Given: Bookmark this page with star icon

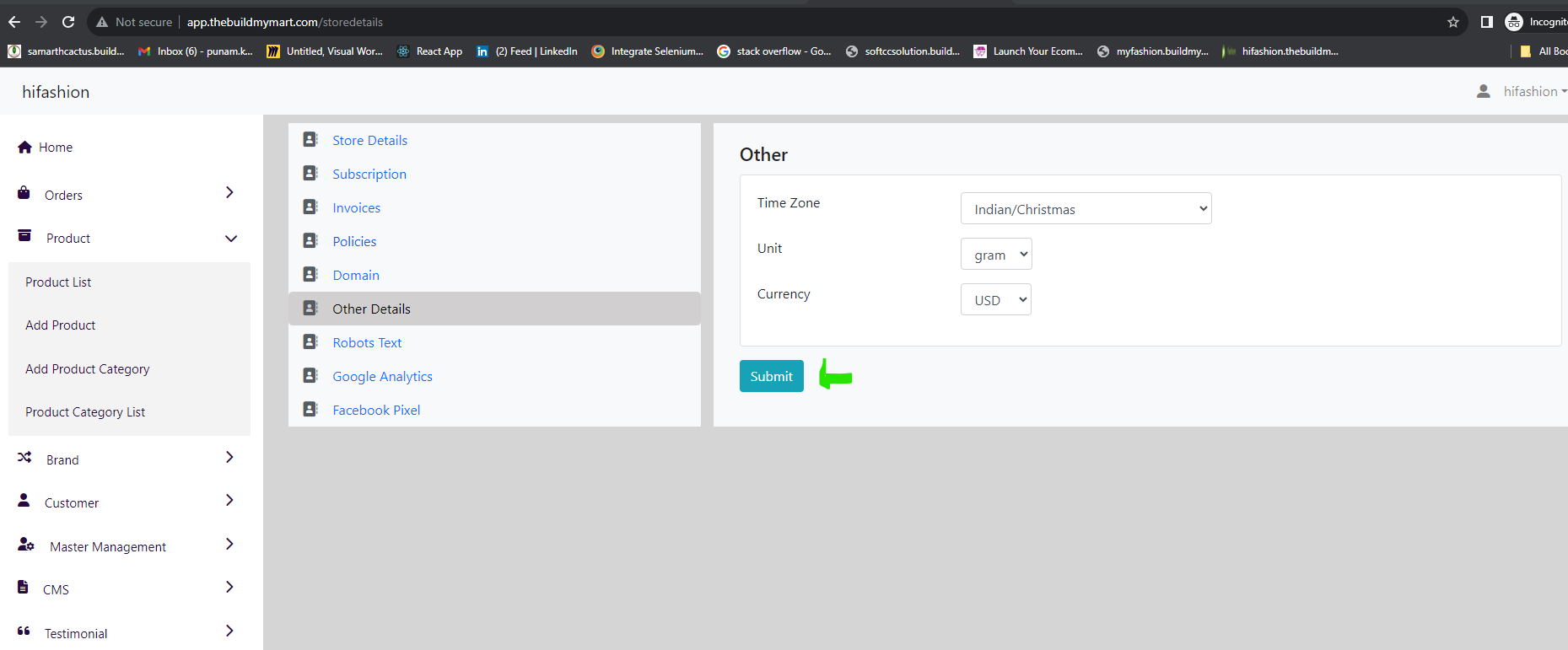Looking at the screenshot, I should click(1453, 22).
